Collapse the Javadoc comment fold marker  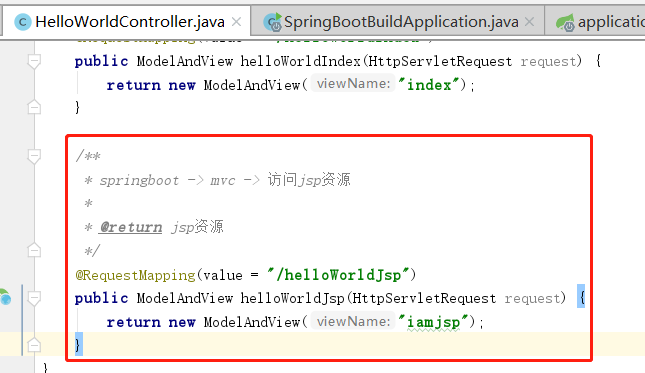point(34,156)
